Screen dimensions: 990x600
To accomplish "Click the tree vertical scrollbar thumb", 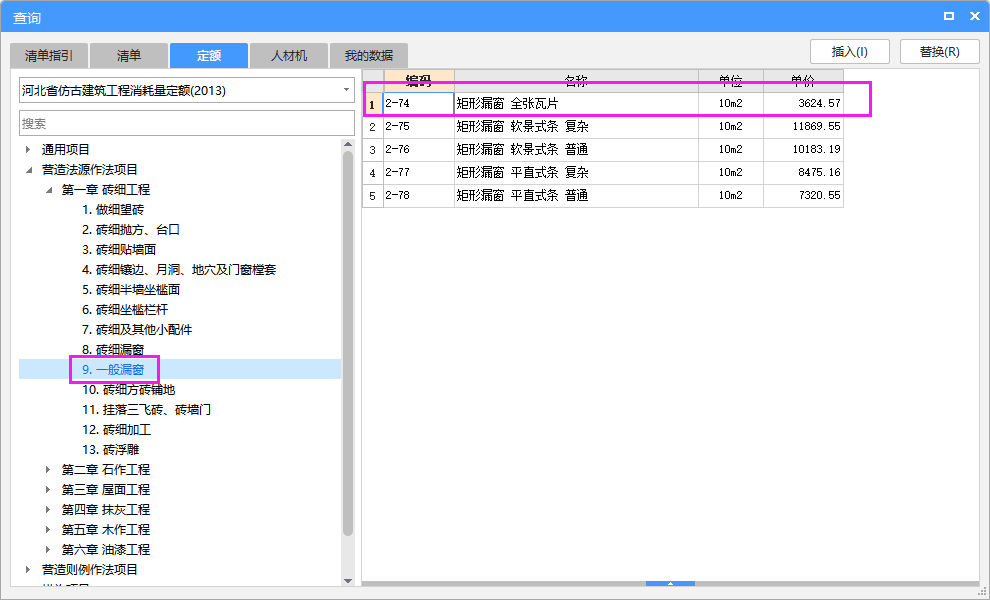I will point(348,344).
